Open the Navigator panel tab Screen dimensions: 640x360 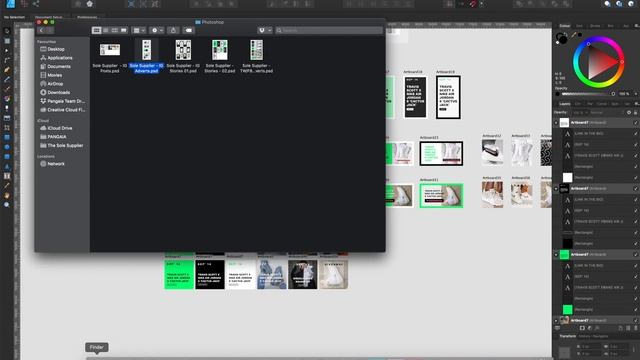tap(600, 336)
